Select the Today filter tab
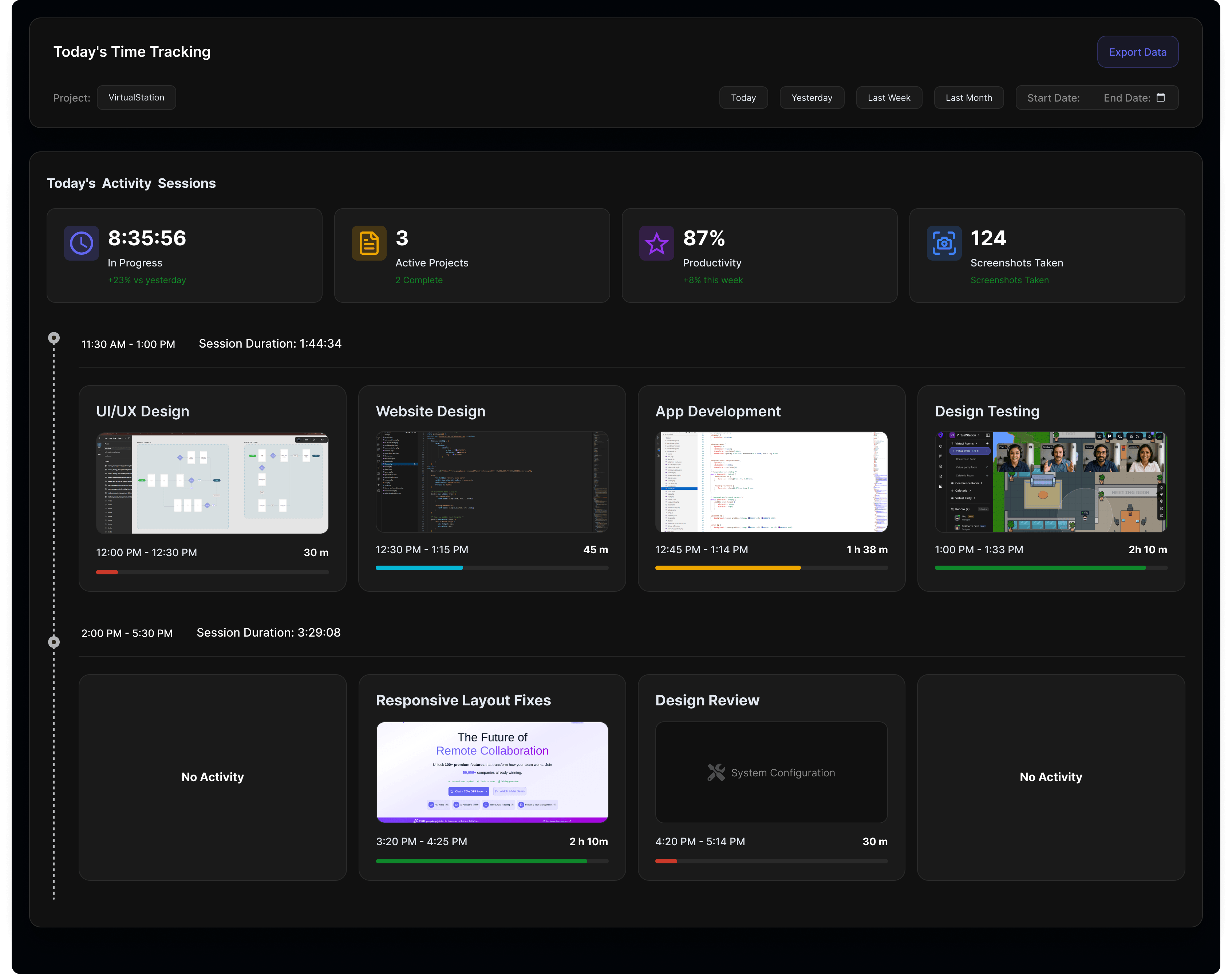This screenshot has width=1232, height=974. (743, 98)
